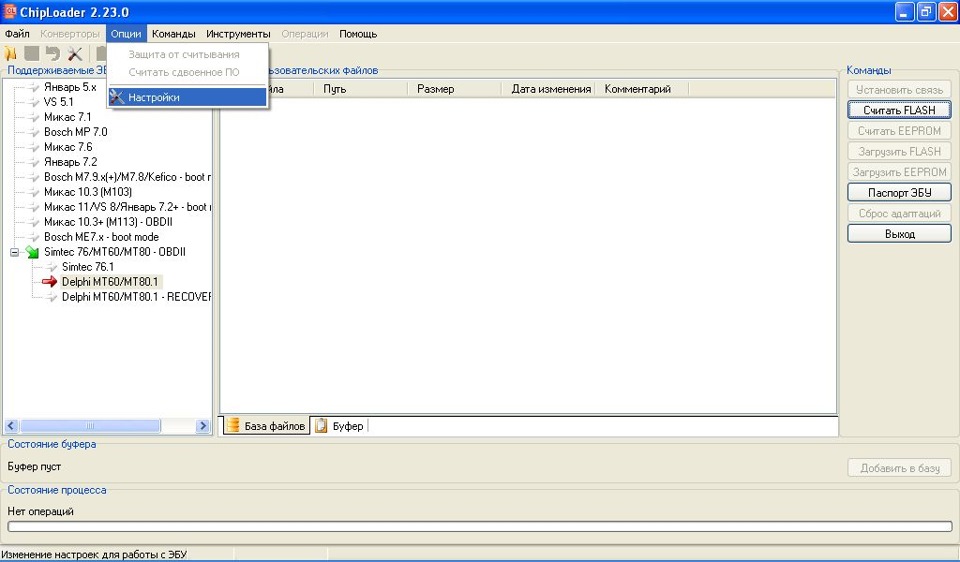Select Delphi MT60/MT80.1 - RECOVERY tree item

tap(136, 297)
